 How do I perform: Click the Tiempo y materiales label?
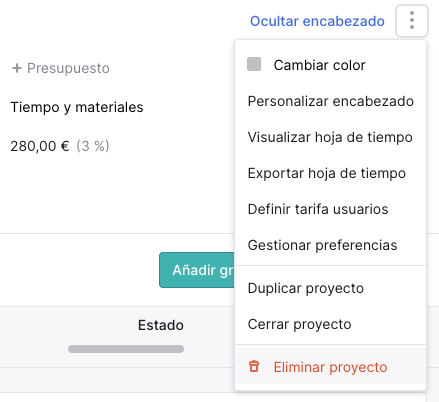point(77,107)
